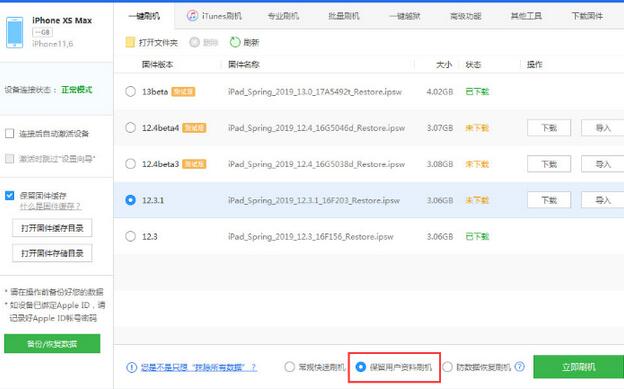Click the green 刷新 refresh icon
The image size is (624, 389).
235,42
